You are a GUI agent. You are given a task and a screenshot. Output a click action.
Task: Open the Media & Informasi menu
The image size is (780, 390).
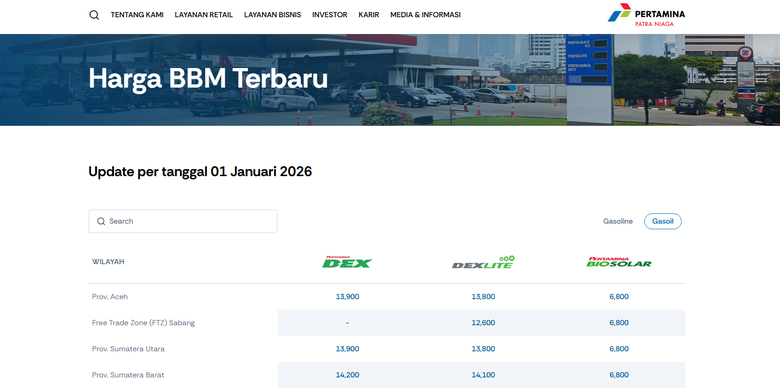pyautogui.click(x=425, y=15)
